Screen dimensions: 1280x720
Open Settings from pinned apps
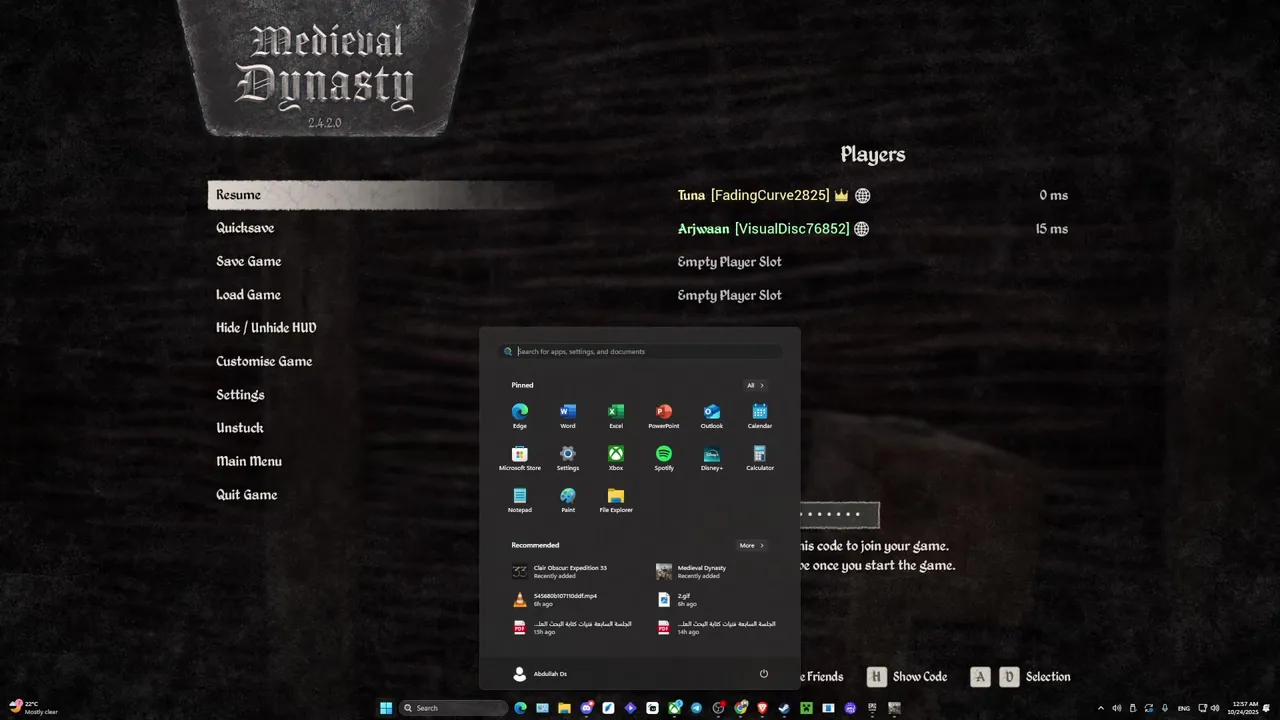tap(568, 458)
